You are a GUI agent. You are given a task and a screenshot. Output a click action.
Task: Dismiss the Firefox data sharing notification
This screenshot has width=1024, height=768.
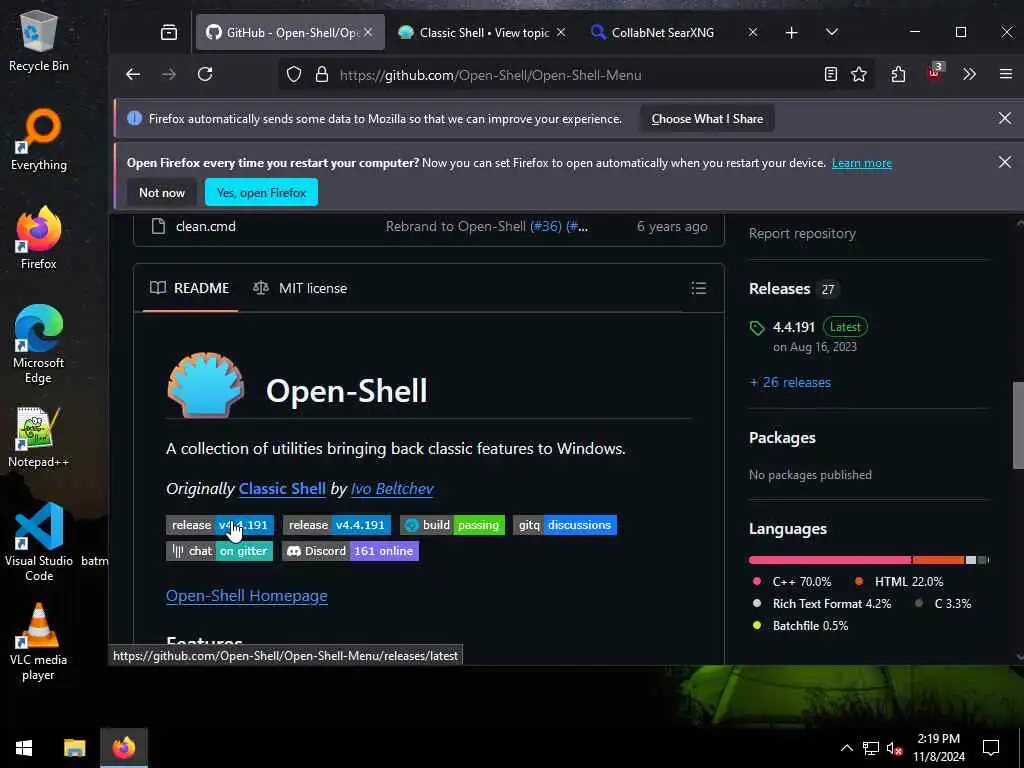click(1005, 118)
